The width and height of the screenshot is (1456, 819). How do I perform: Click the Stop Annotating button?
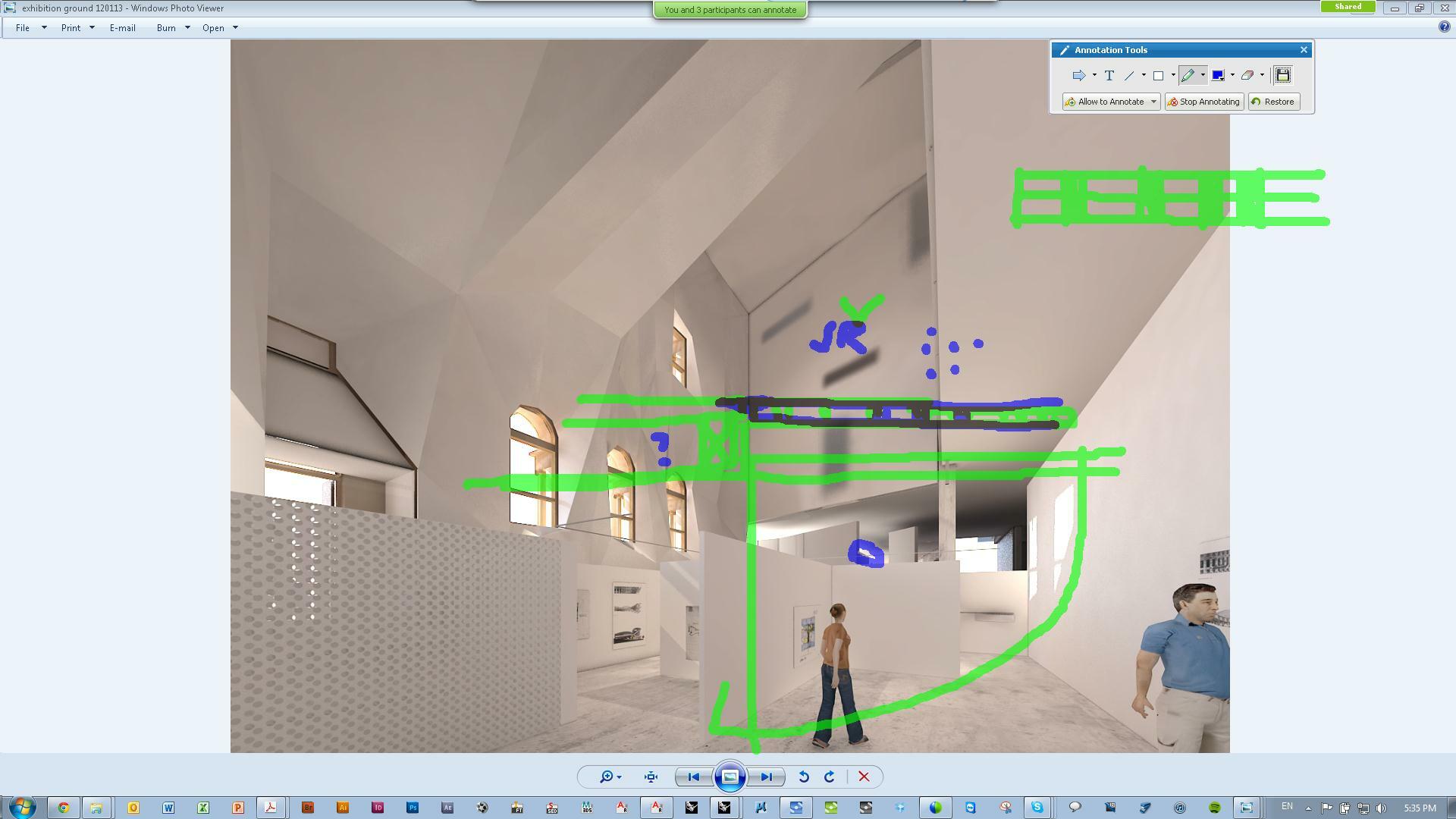(1203, 102)
